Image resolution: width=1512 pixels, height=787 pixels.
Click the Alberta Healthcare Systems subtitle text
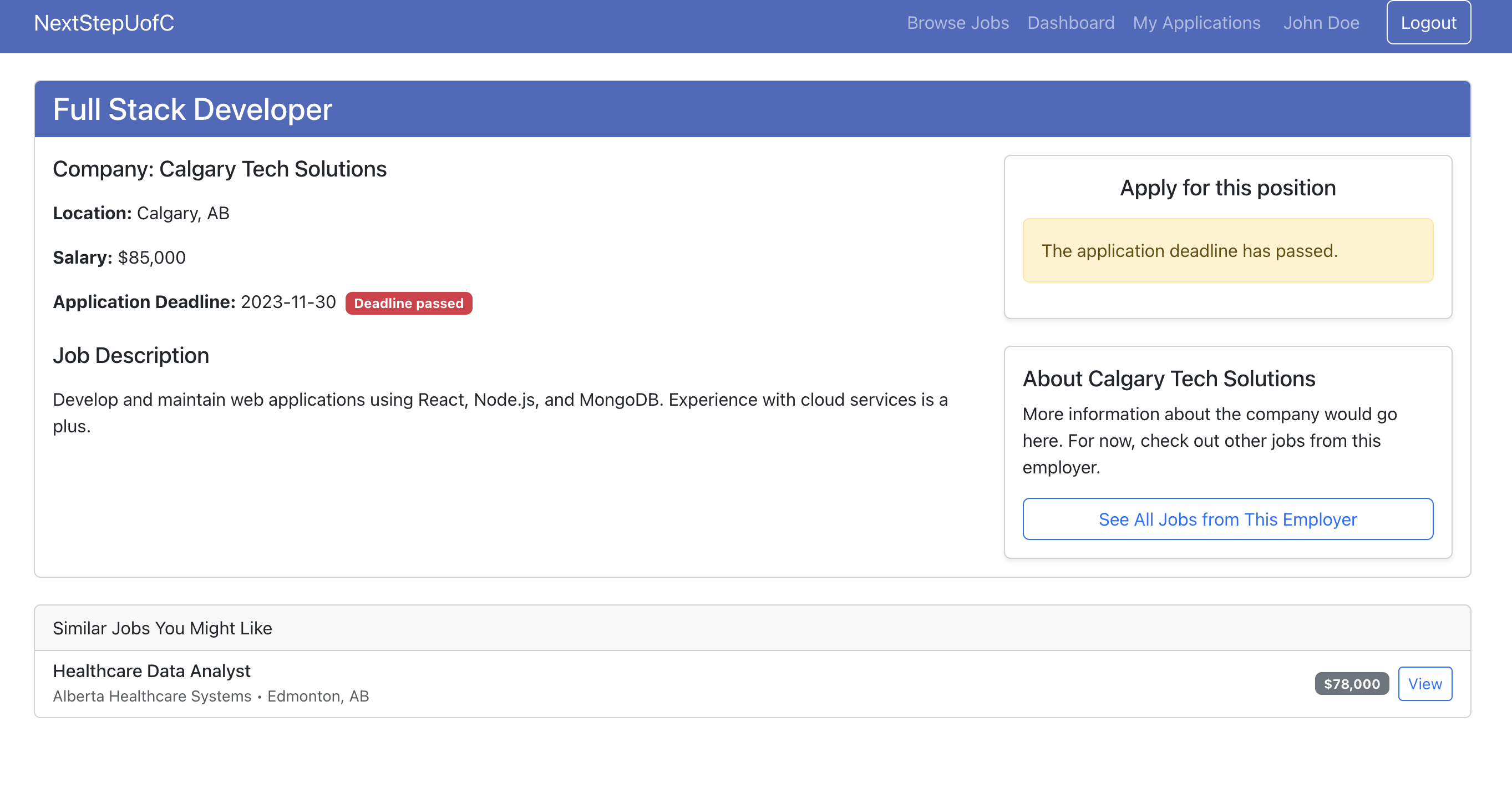[x=151, y=696]
